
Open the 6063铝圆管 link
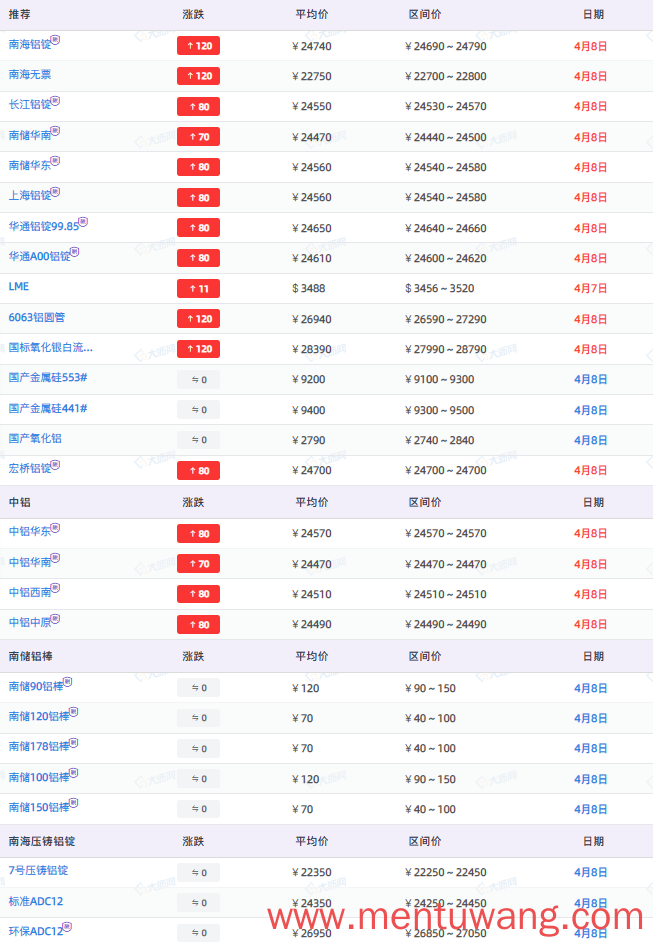(x=37, y=318)
